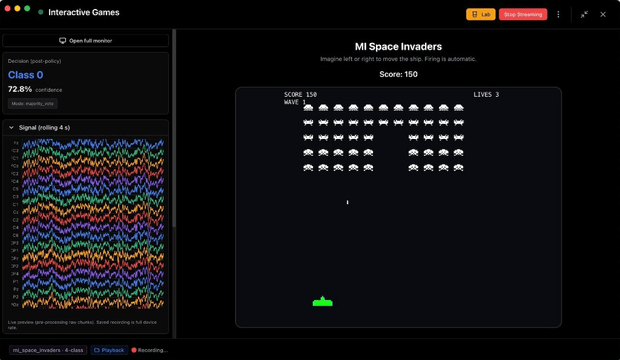This screenshot has height=360, width=620.
Task: Click the green player ship in the game
Action: point(323,301)
